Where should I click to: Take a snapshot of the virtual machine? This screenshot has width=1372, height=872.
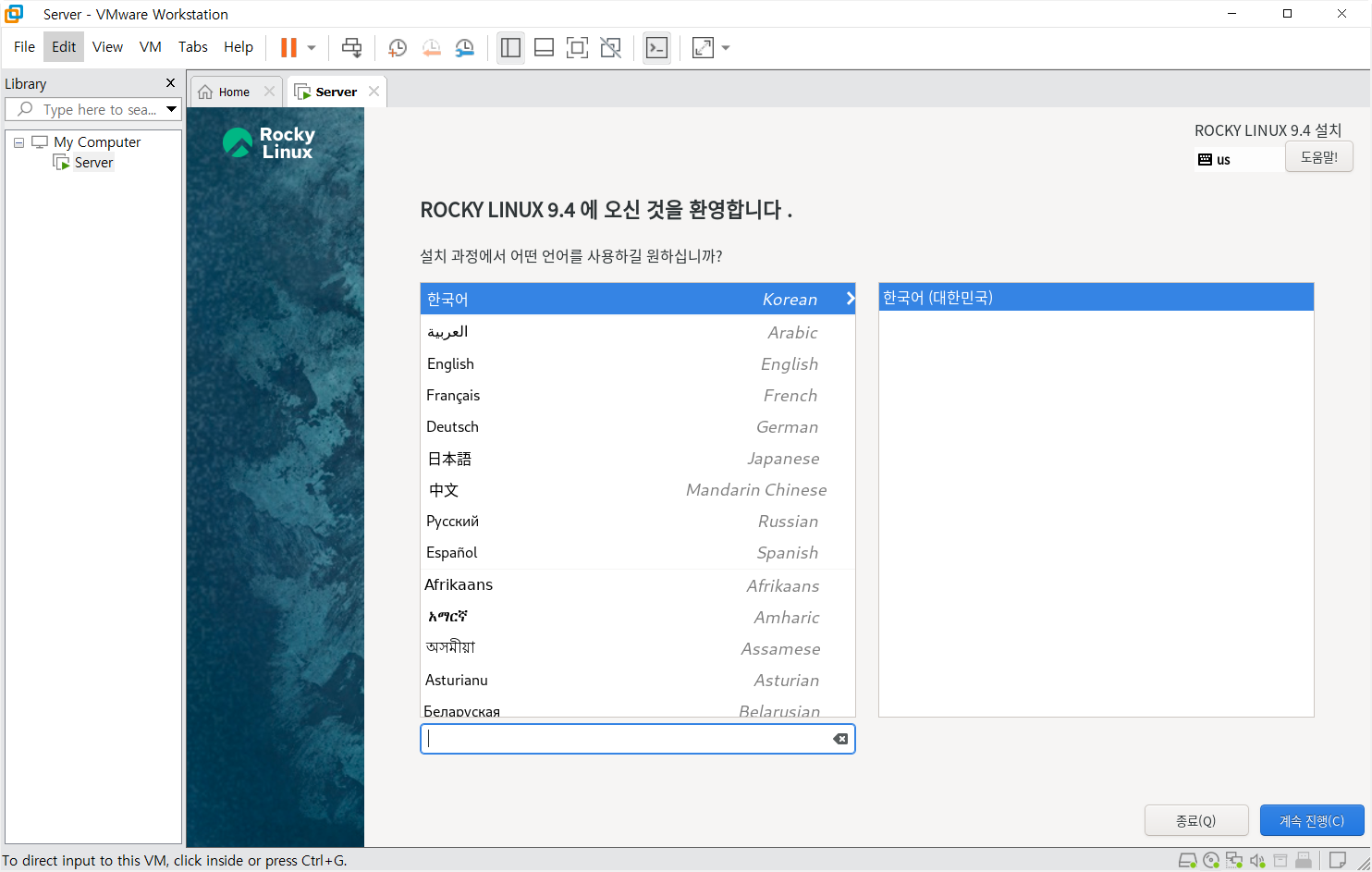398,48
